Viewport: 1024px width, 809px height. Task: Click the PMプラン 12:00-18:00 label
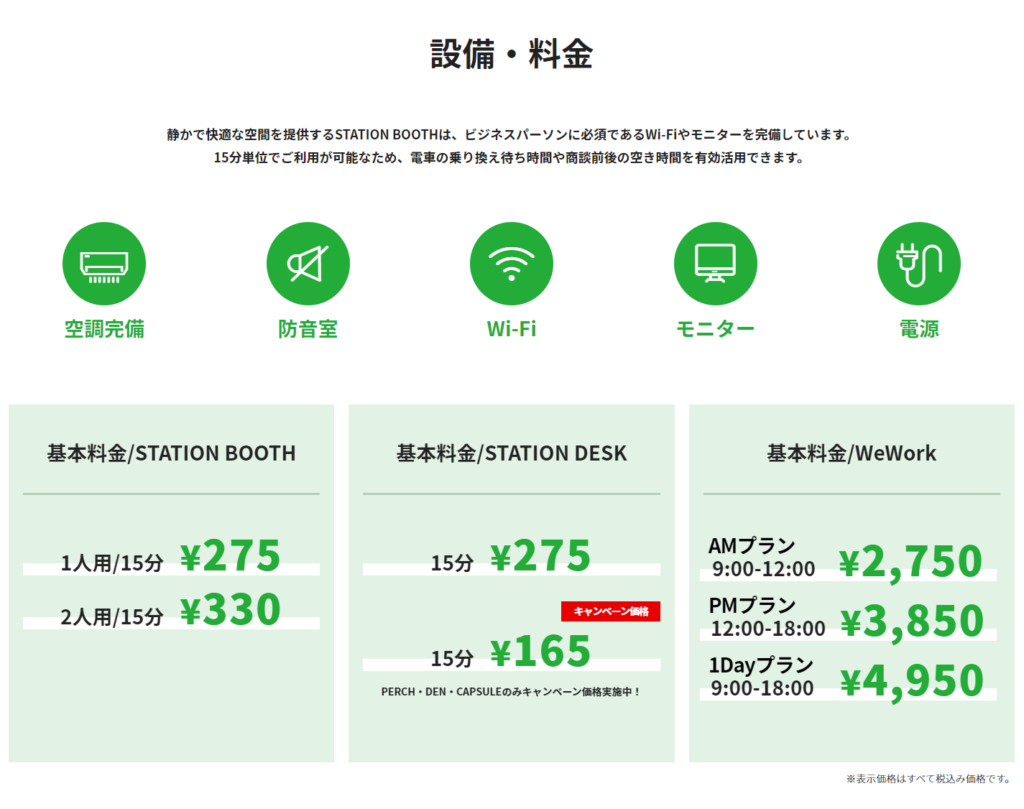point(767,616)
